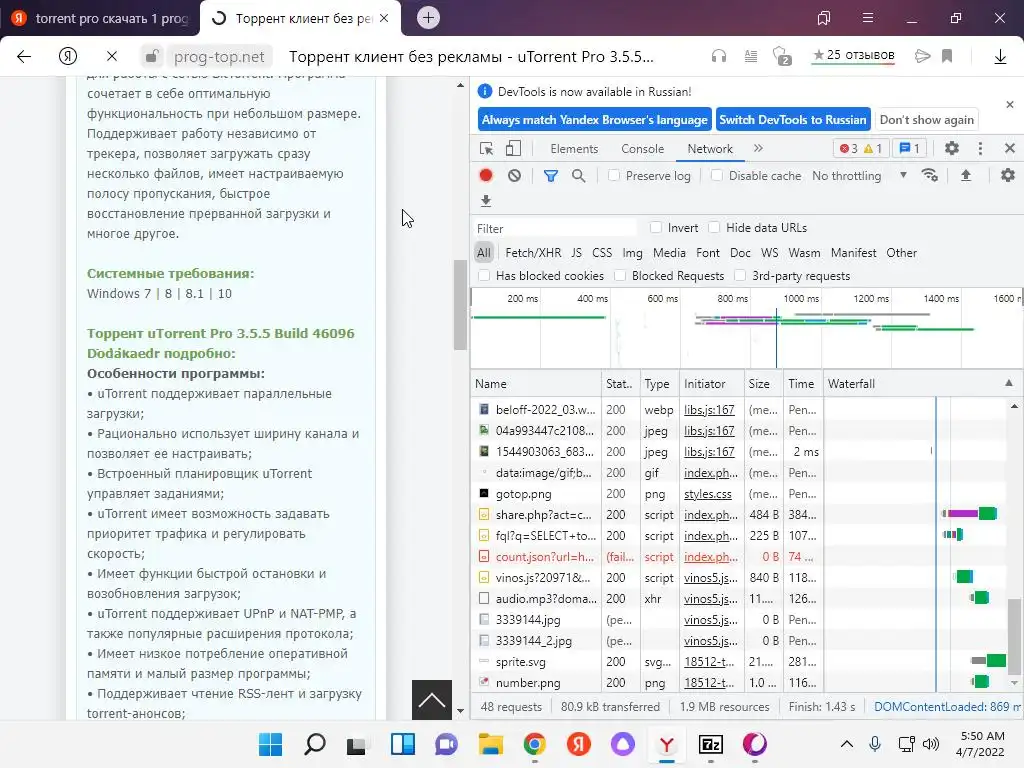Check the Invert filter checkbox

656,227
